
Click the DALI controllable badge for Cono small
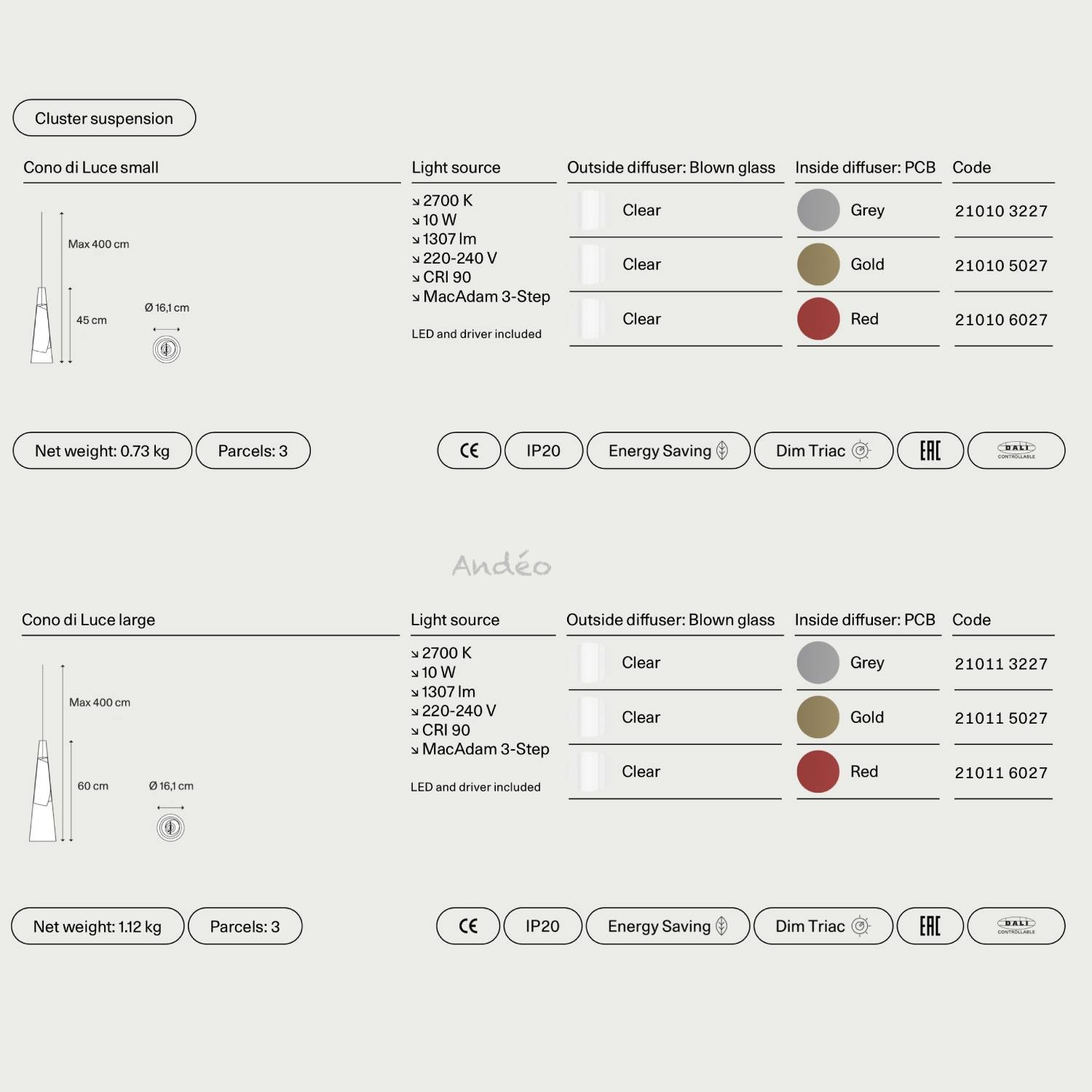pos(1016,451)
